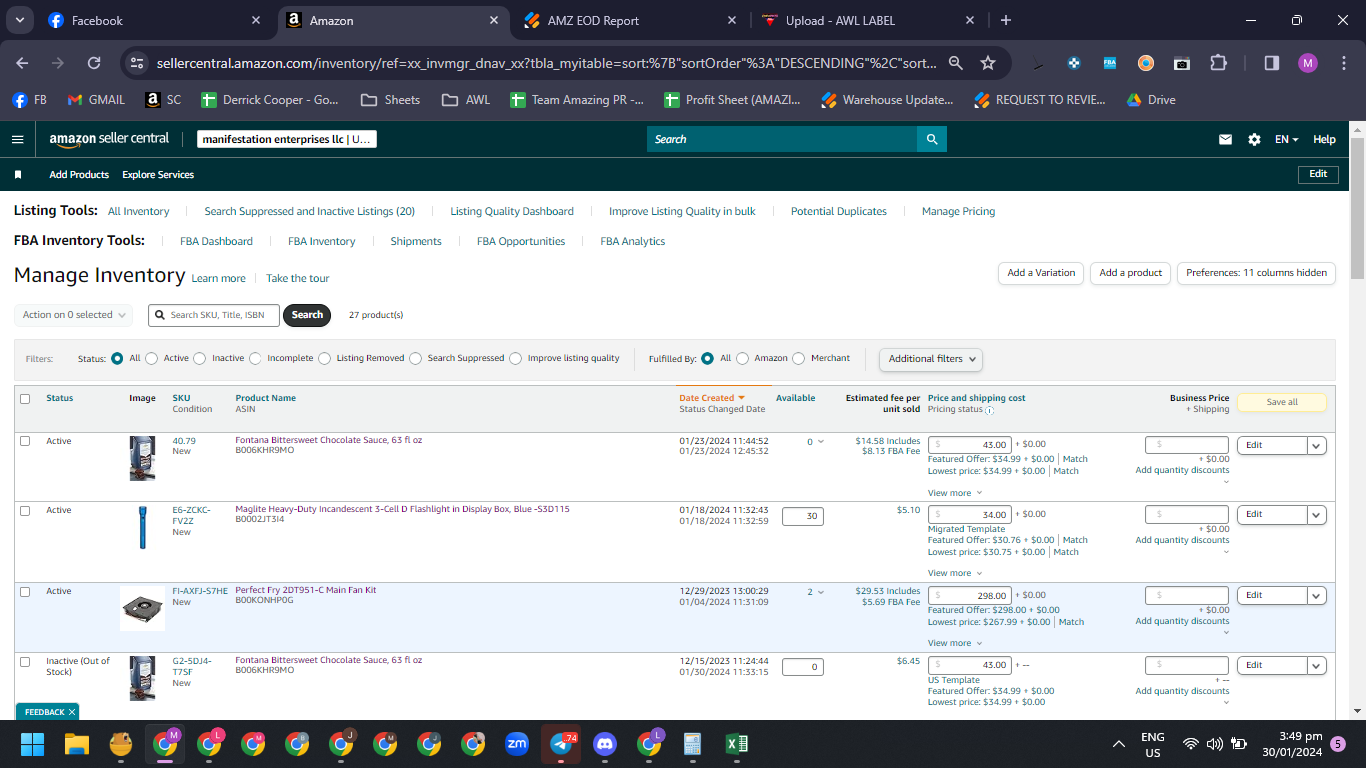Viewport: 1366px width, 768px height.
Task: View site information icon in address bar
Action: coord(138,63)
